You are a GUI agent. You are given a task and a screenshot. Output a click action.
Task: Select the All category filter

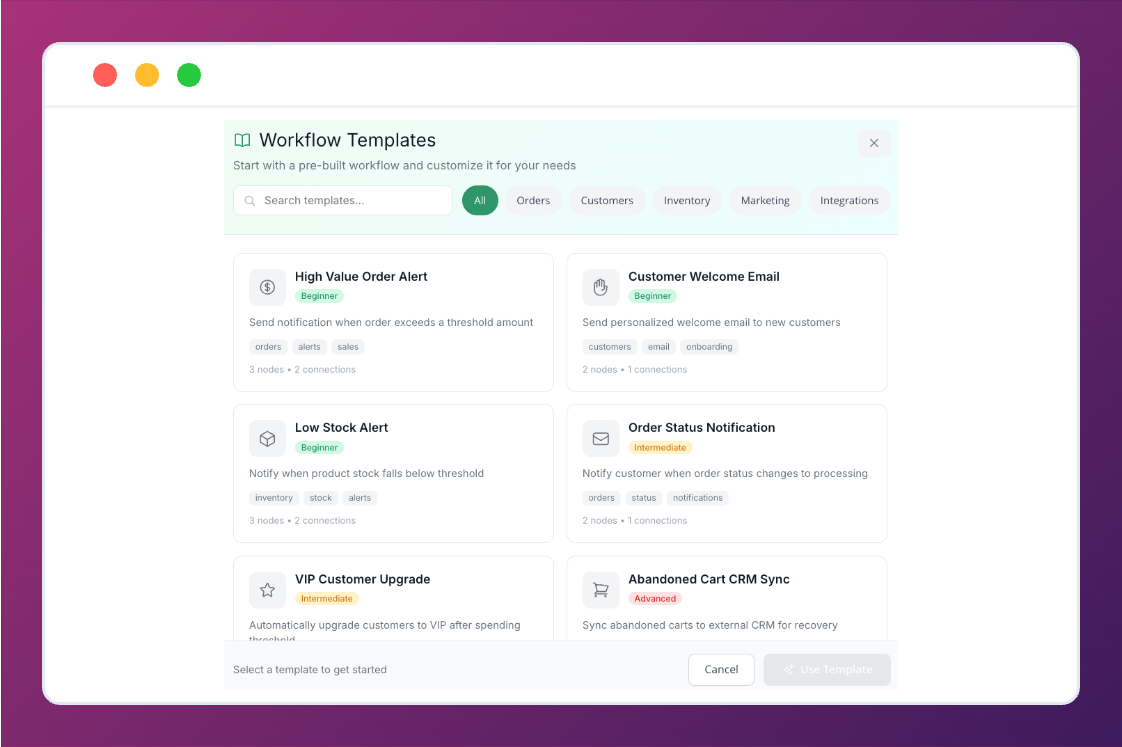click(x=480, y=200)
